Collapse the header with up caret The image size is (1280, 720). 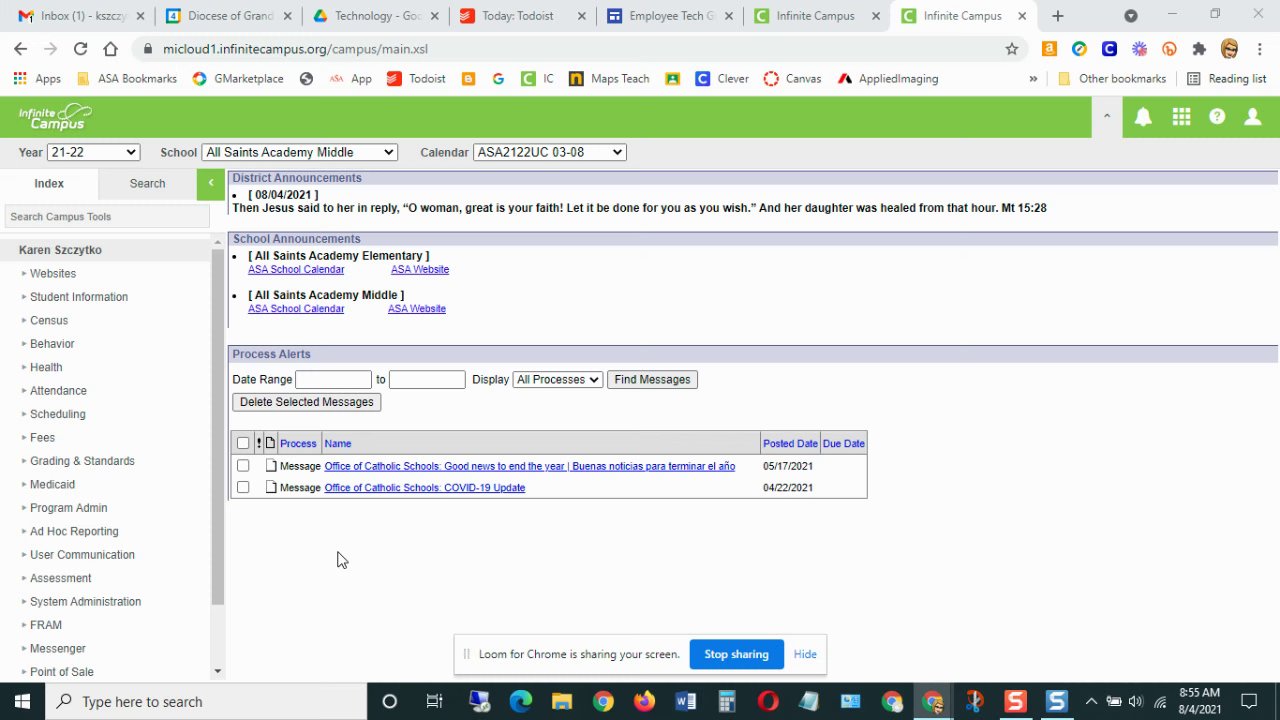1106,117
